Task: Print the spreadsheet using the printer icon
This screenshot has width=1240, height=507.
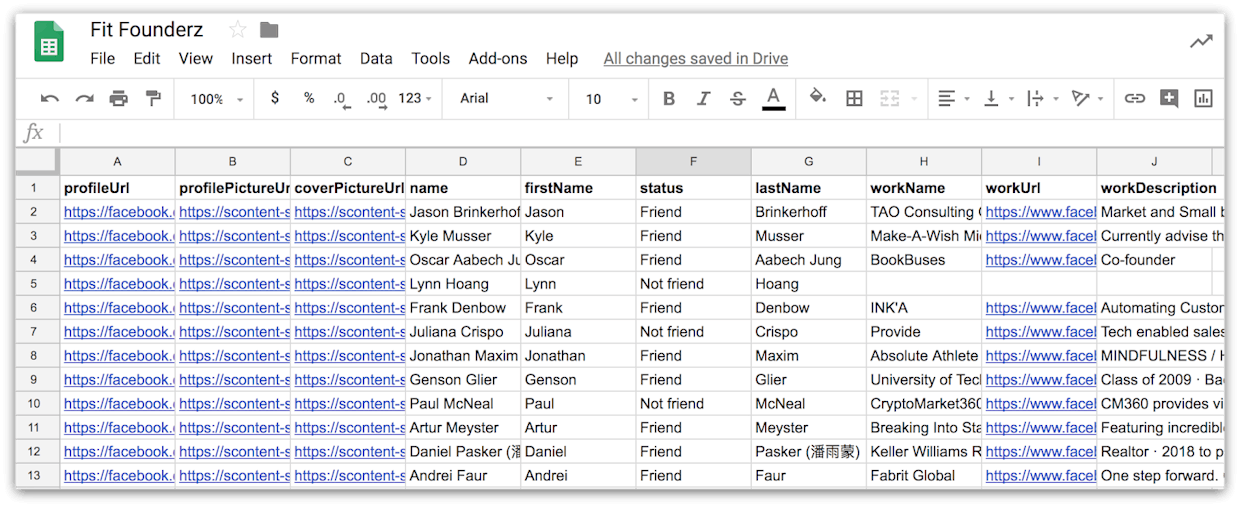Action: pos(119,98)
